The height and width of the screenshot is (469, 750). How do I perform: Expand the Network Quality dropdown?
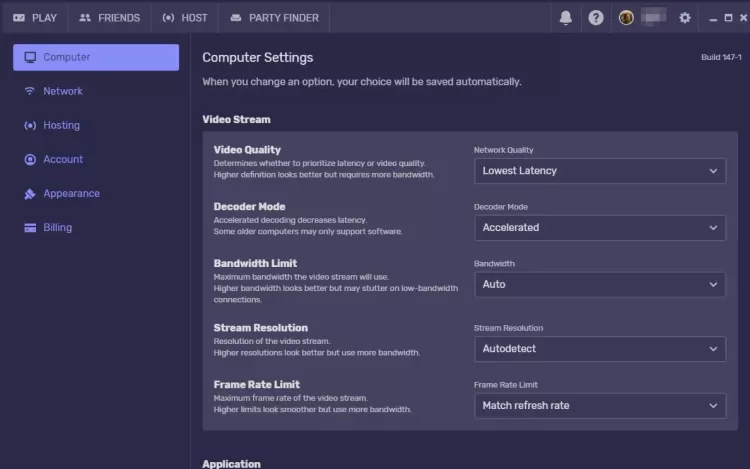tap(599, 171)
